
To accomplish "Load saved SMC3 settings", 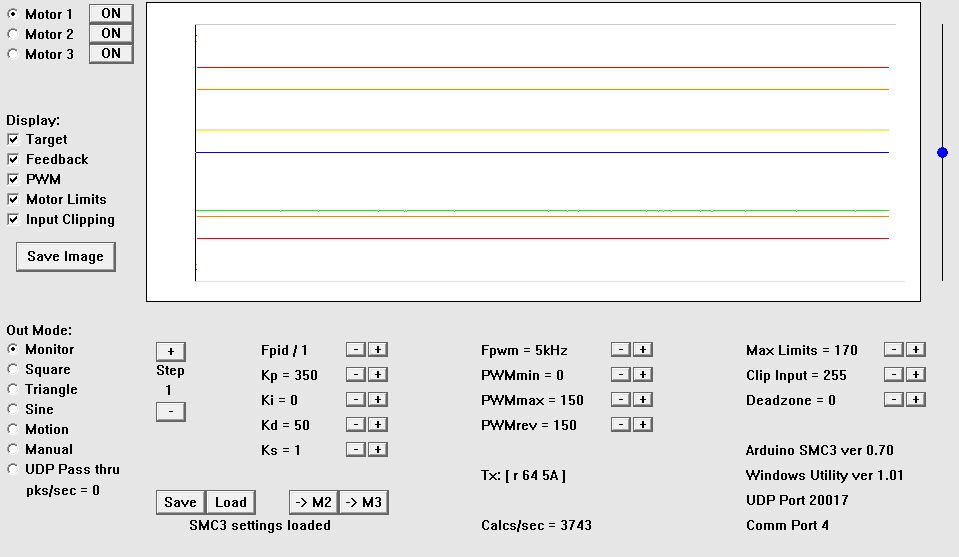I will (x=230, y=502).
